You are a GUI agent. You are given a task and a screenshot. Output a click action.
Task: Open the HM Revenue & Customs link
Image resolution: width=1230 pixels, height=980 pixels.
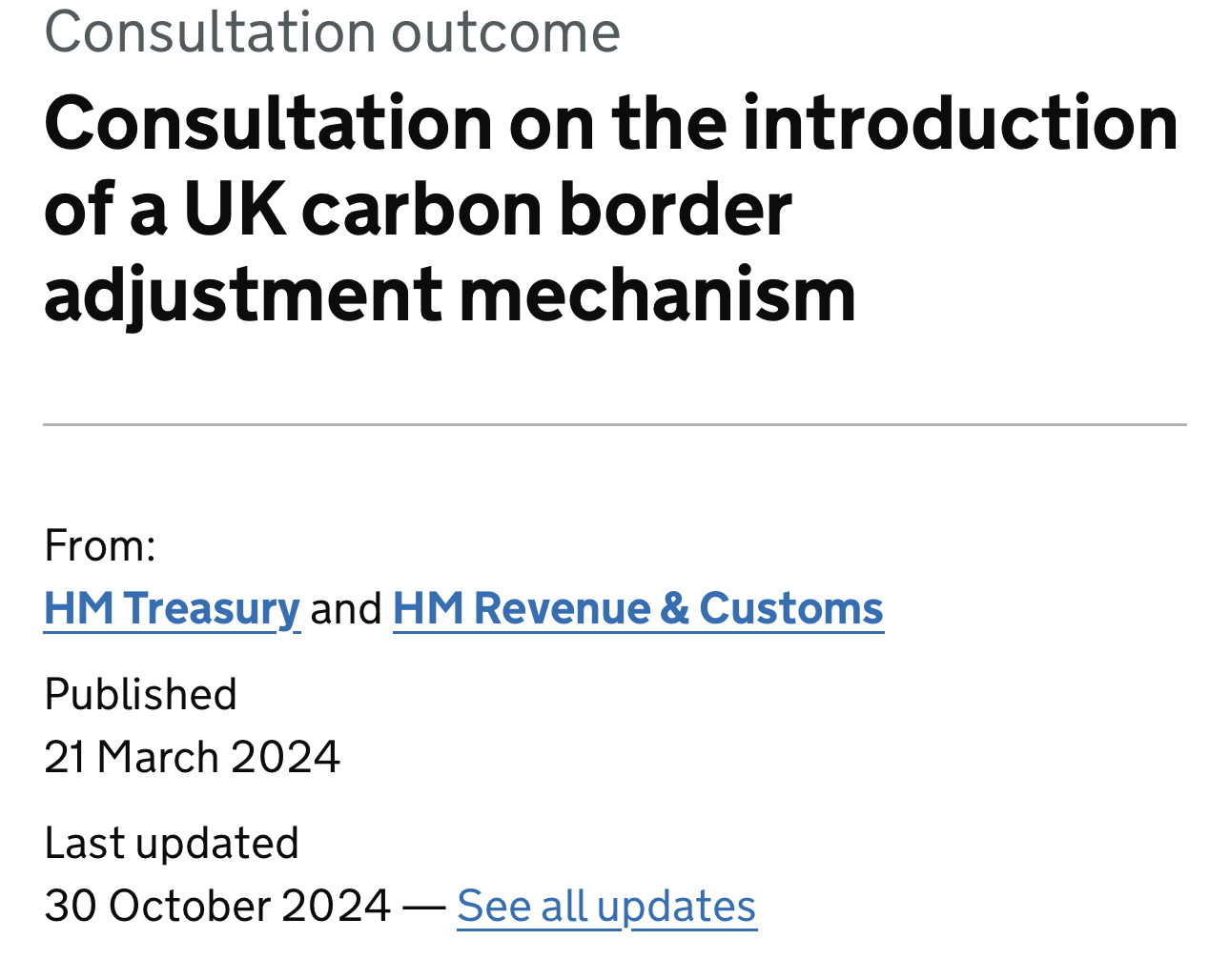click(x=638, y=608)
